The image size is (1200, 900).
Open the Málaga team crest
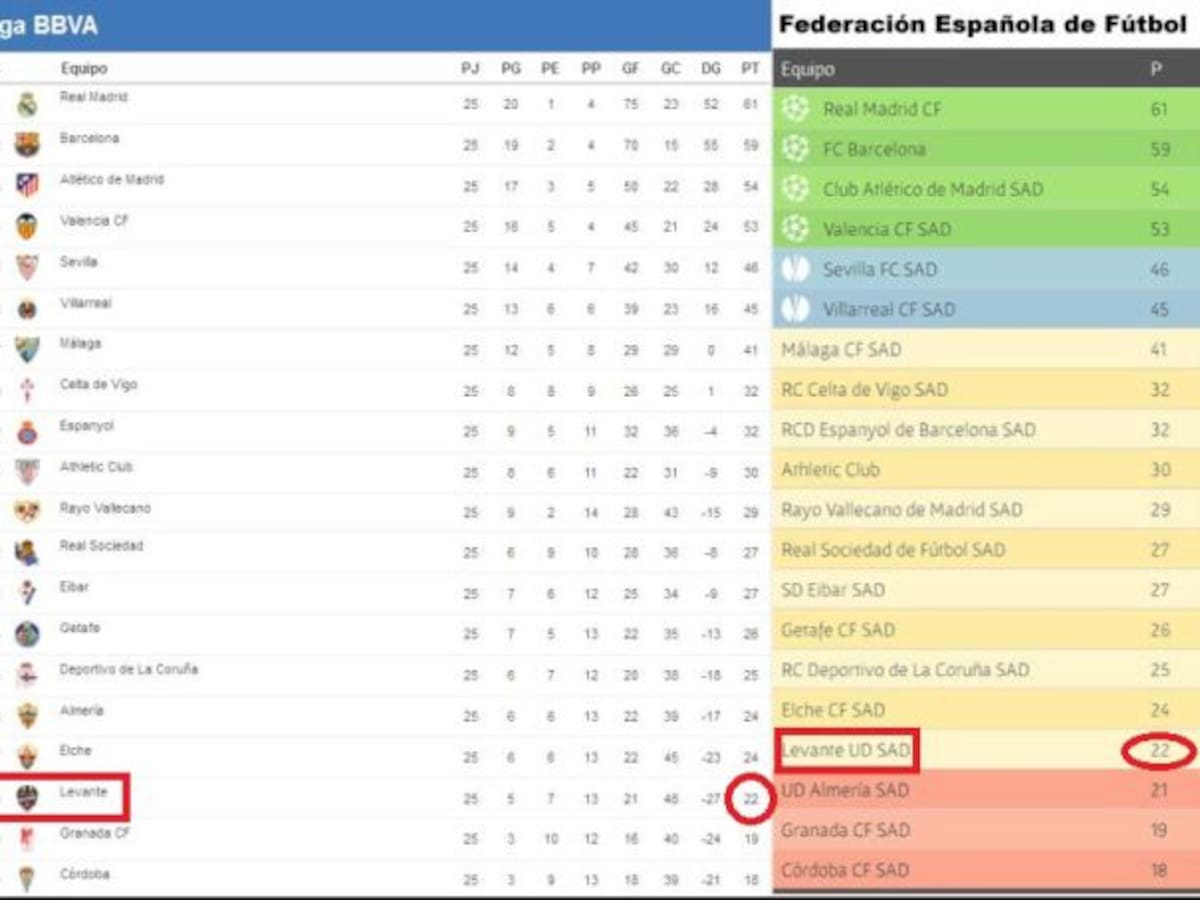point(27,349)
